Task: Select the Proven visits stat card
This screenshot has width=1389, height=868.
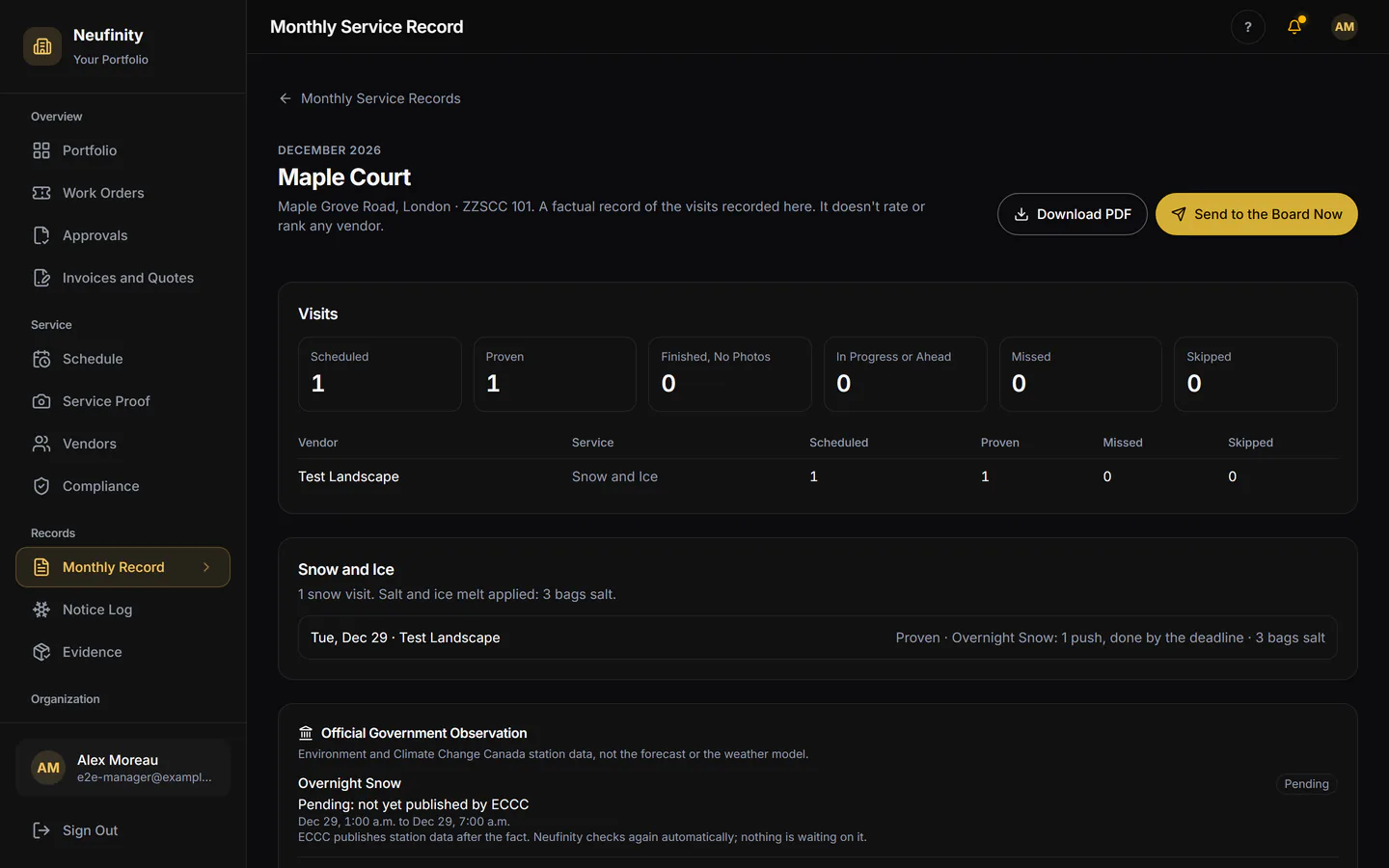Action: coord(555,374)
